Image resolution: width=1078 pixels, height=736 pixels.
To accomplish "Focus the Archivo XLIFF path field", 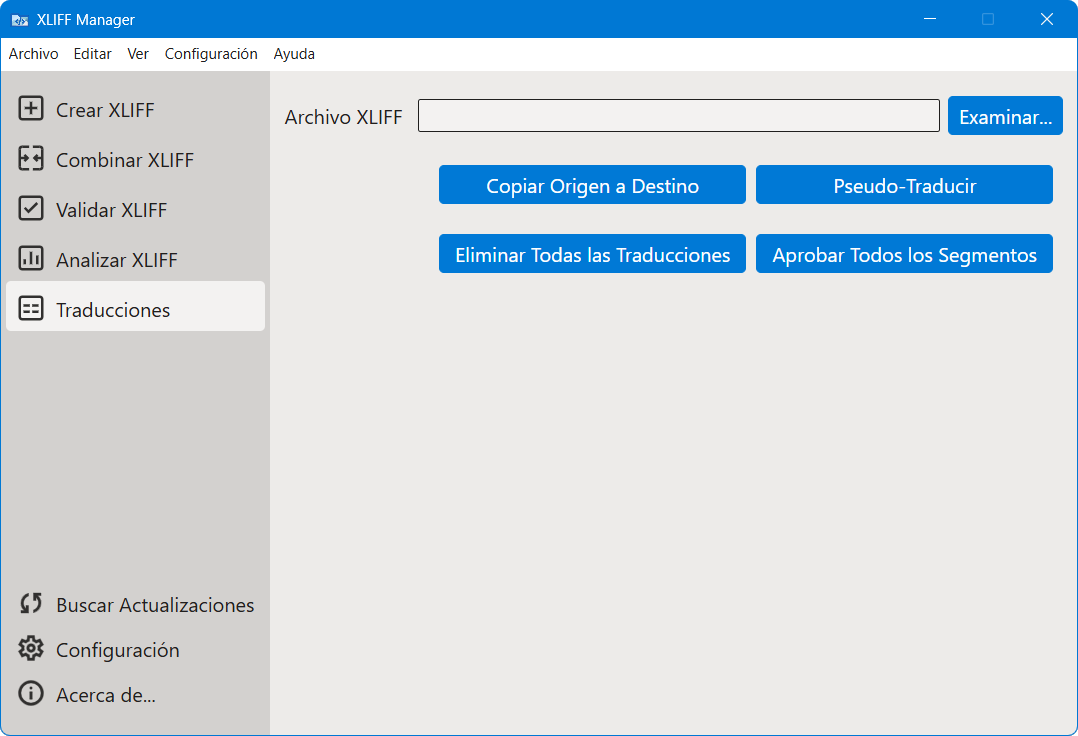I will pyautogui.click(x=679, y=115).
